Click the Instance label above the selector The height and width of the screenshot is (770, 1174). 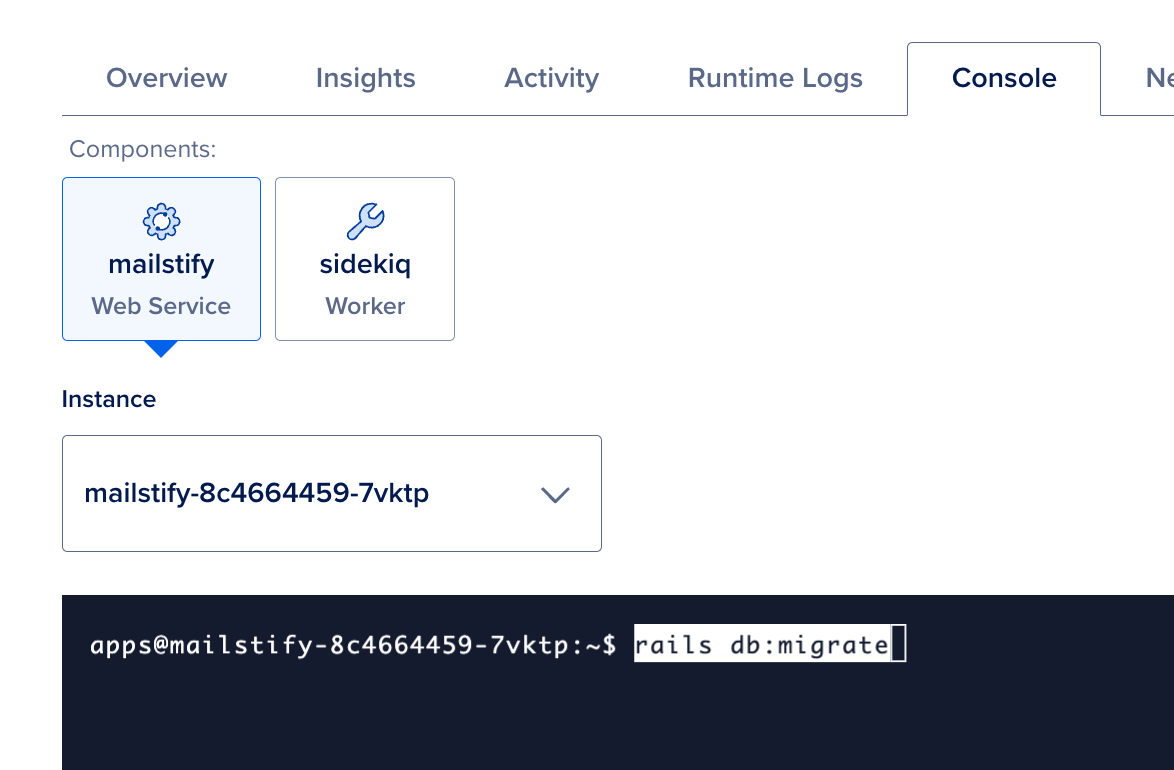pos(109,398)
